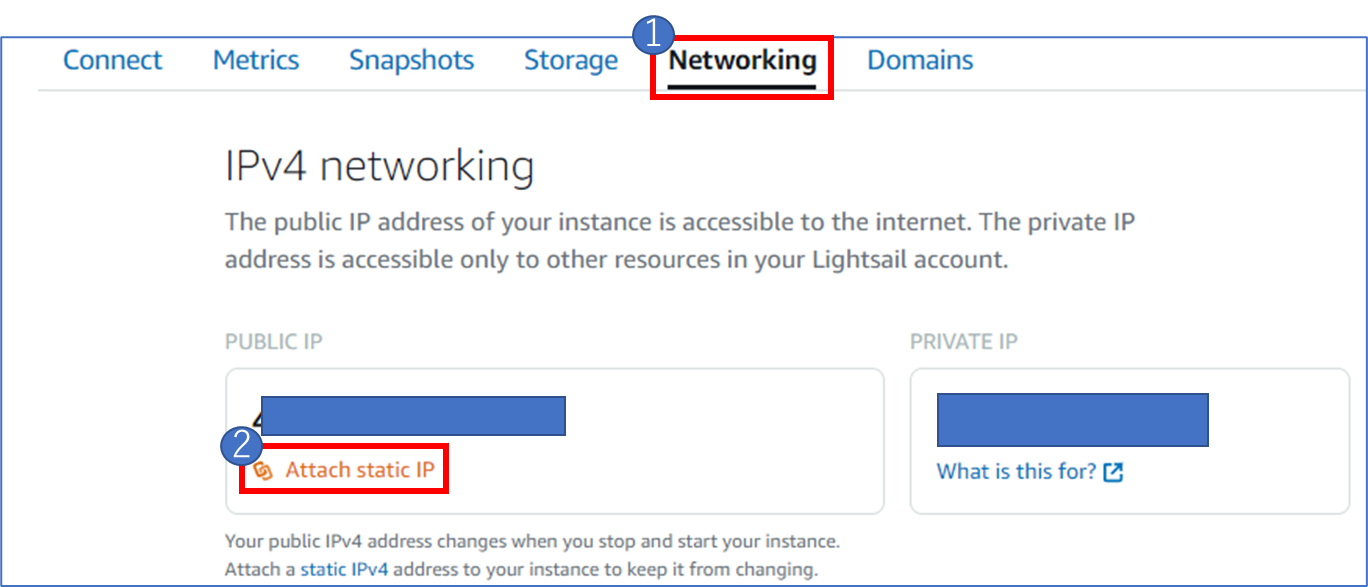
Task: Click the masked public IP address value
Action: pos(413,416)
